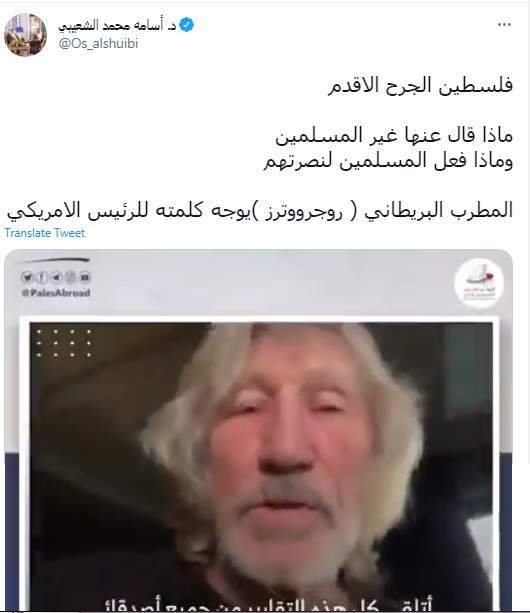Open the author's round profile avatar
Image resolution: width=530 pixels, height=613 pixels.
point(25,35)
